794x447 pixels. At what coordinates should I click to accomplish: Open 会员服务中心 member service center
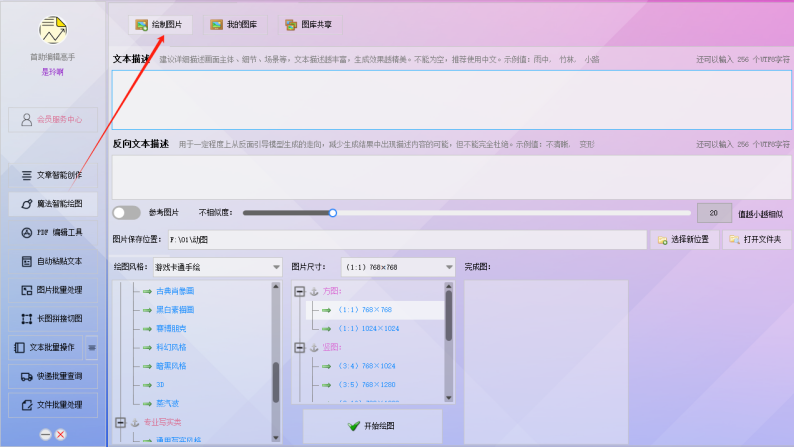53,119
